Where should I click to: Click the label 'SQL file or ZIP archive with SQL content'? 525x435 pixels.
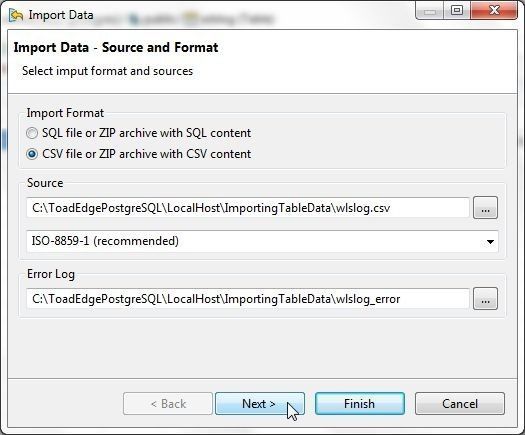pyautogui.click(x=146, y=133)
